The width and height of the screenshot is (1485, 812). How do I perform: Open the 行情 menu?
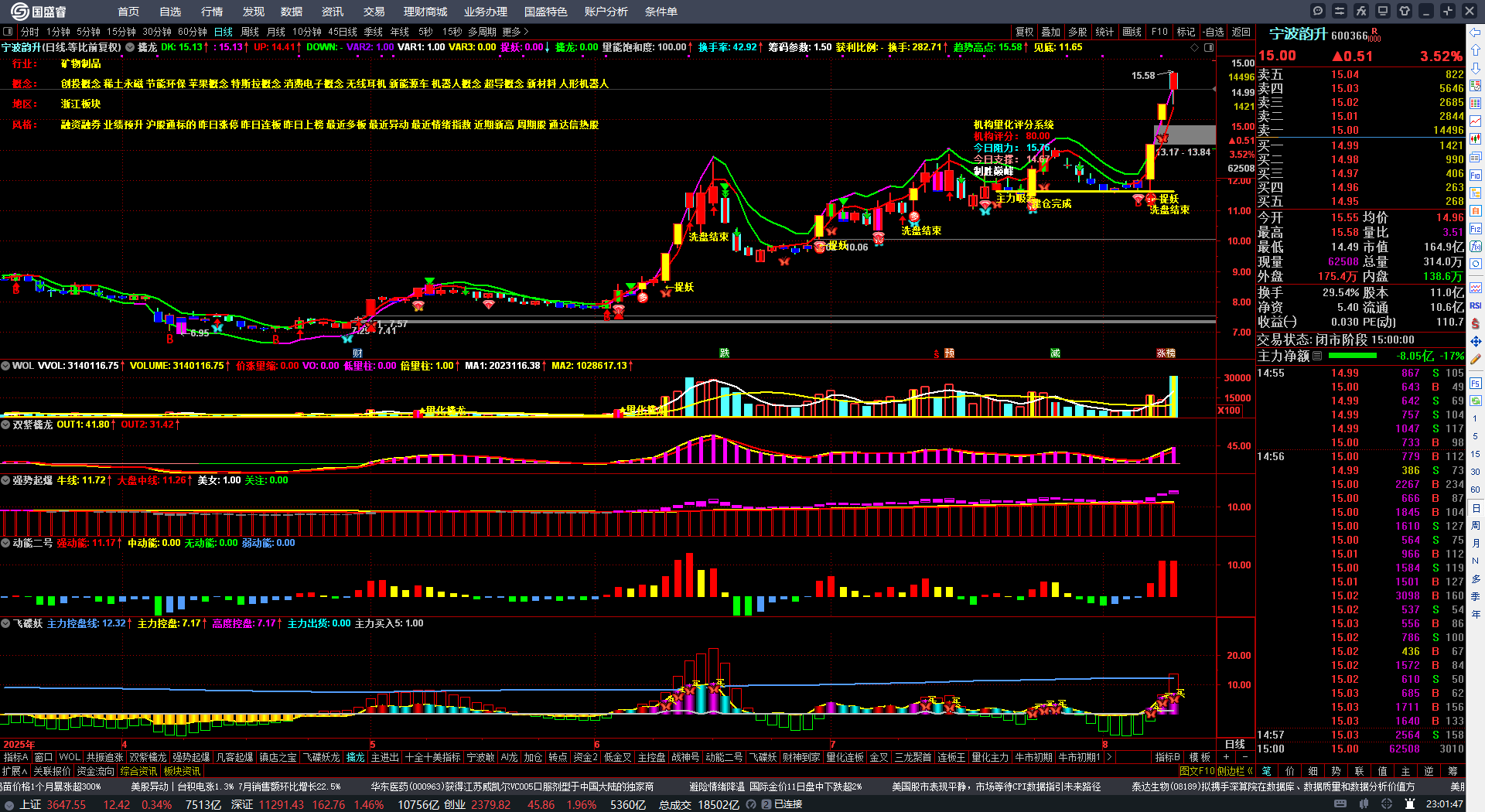tap(212, 12)
